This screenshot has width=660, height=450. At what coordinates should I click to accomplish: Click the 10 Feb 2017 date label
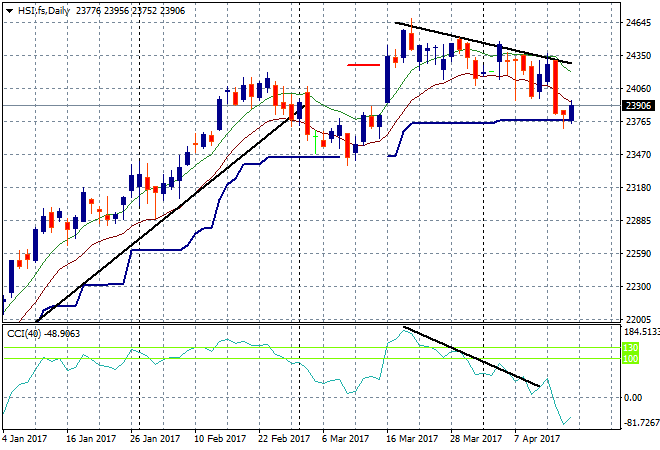220,439
